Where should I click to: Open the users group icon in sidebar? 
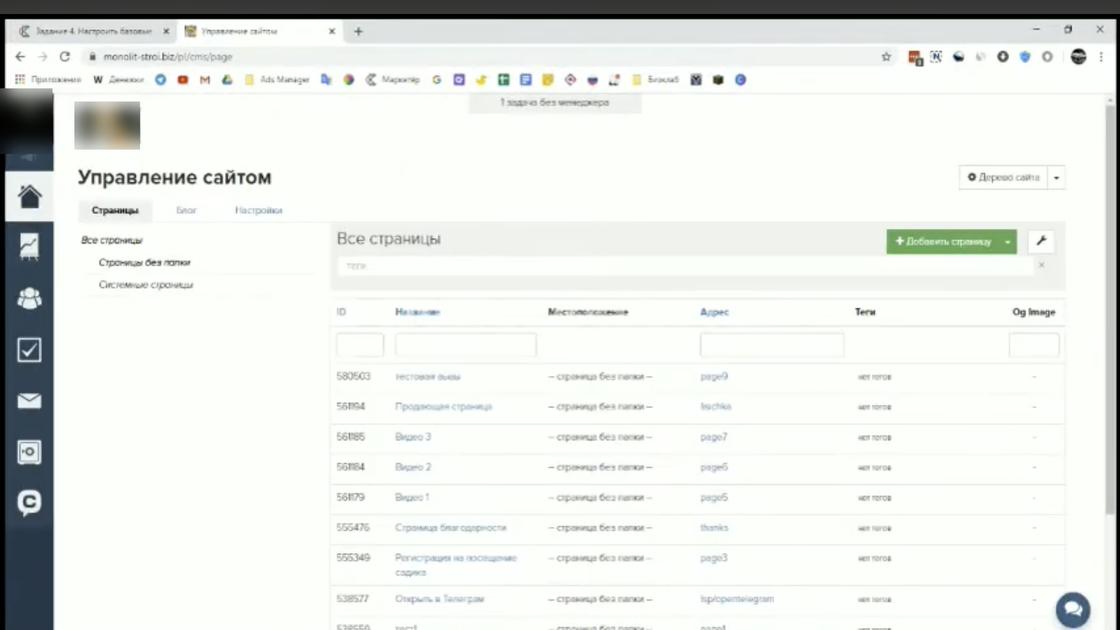pyautogui.click(x=29, y=298)
